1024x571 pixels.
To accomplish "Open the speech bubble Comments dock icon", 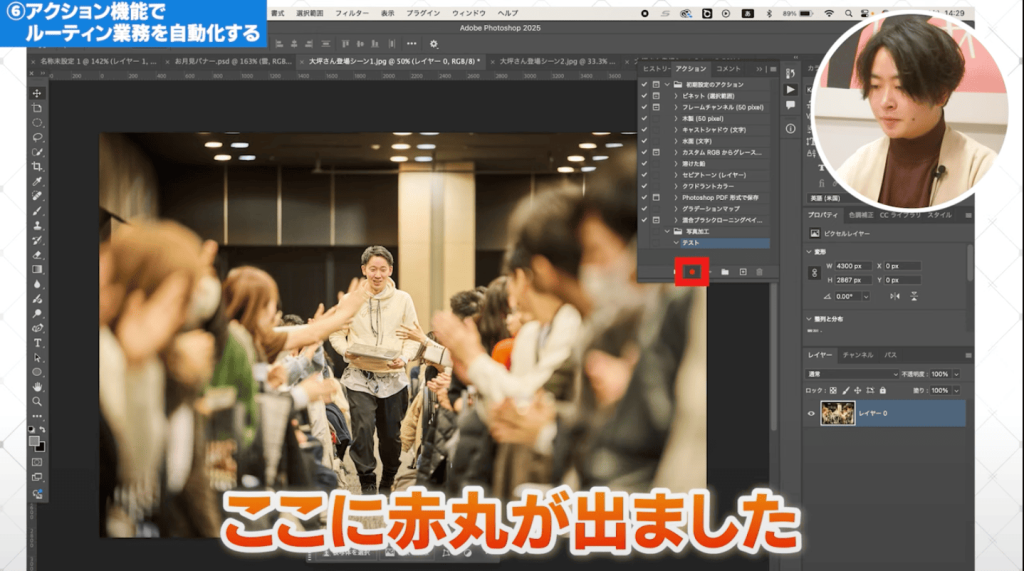I will 790,105.
